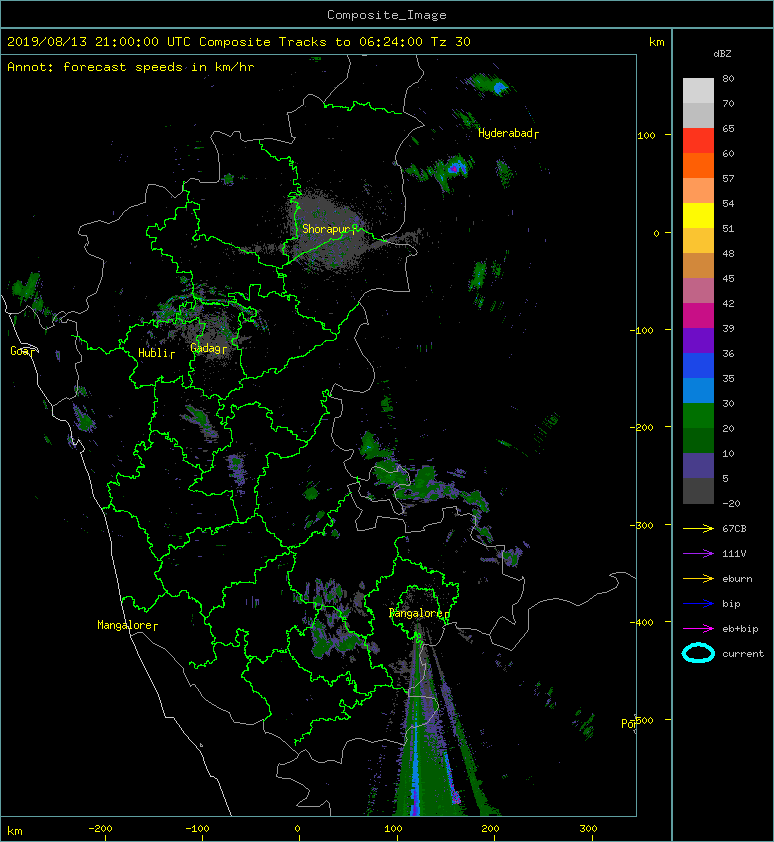Select the light orange 57 dBZ swatch

pyautogui.click(x=698, y=191)
